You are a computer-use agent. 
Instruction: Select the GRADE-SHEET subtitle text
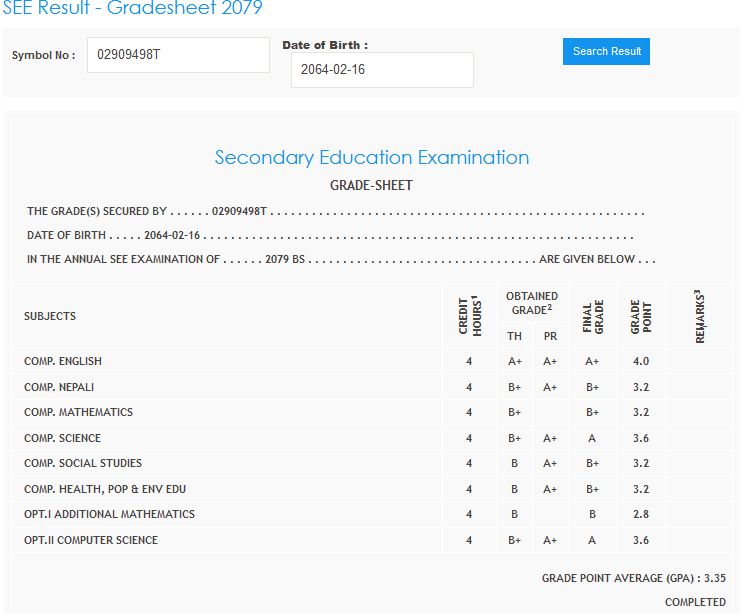[371, 185]
